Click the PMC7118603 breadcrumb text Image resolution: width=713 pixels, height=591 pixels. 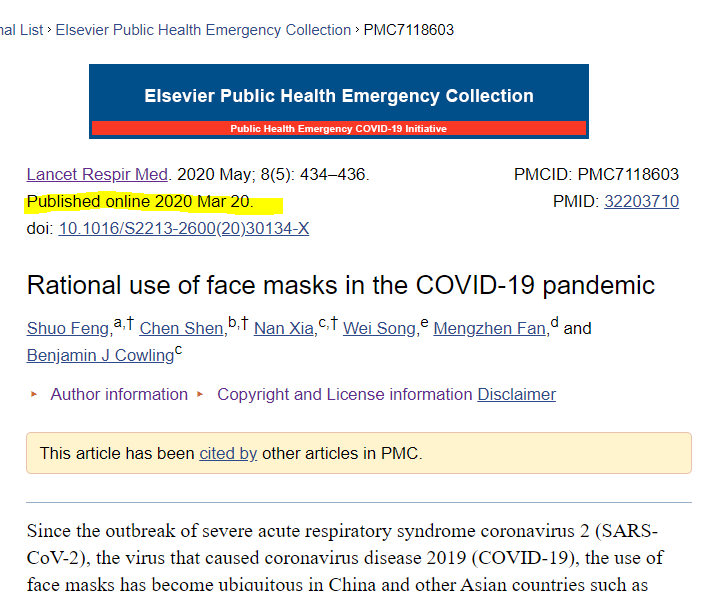click(x=408, y=30)
